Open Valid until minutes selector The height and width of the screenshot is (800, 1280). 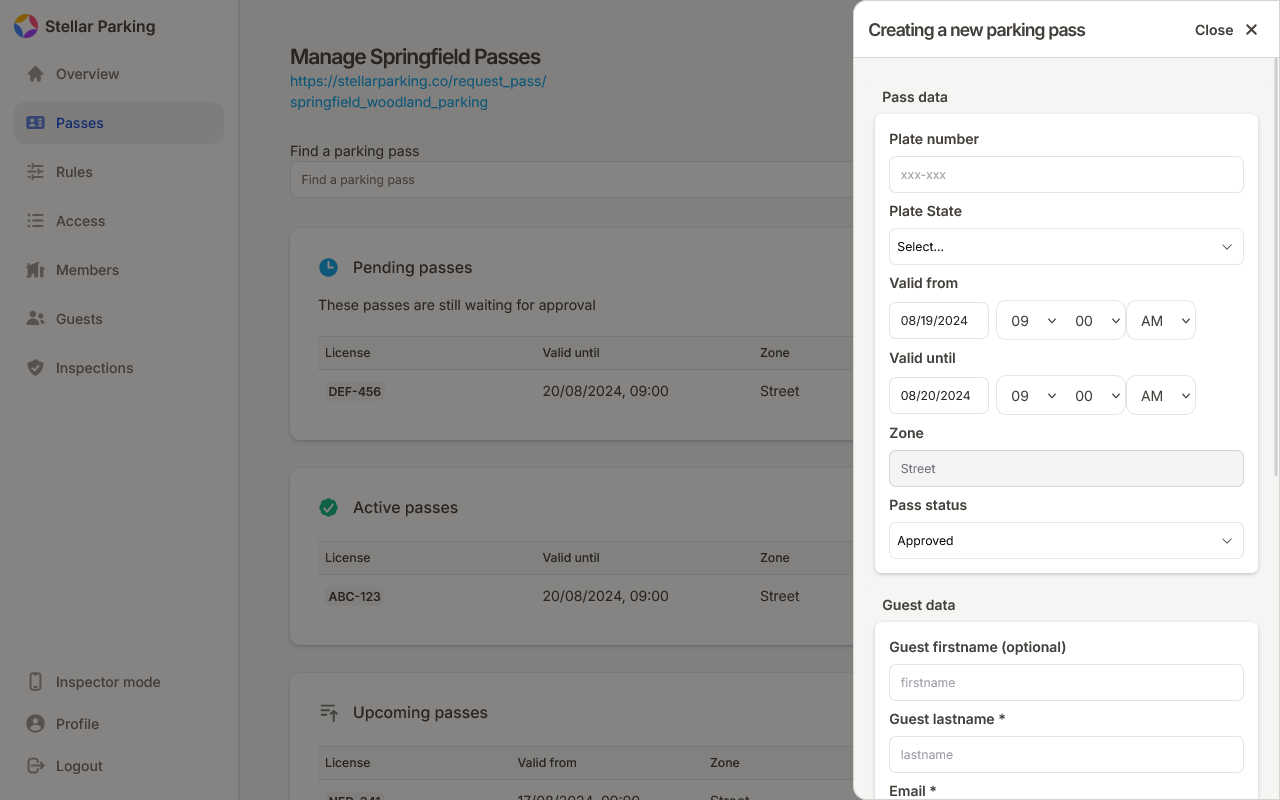pyautogui.click(x=1095, y=396)
